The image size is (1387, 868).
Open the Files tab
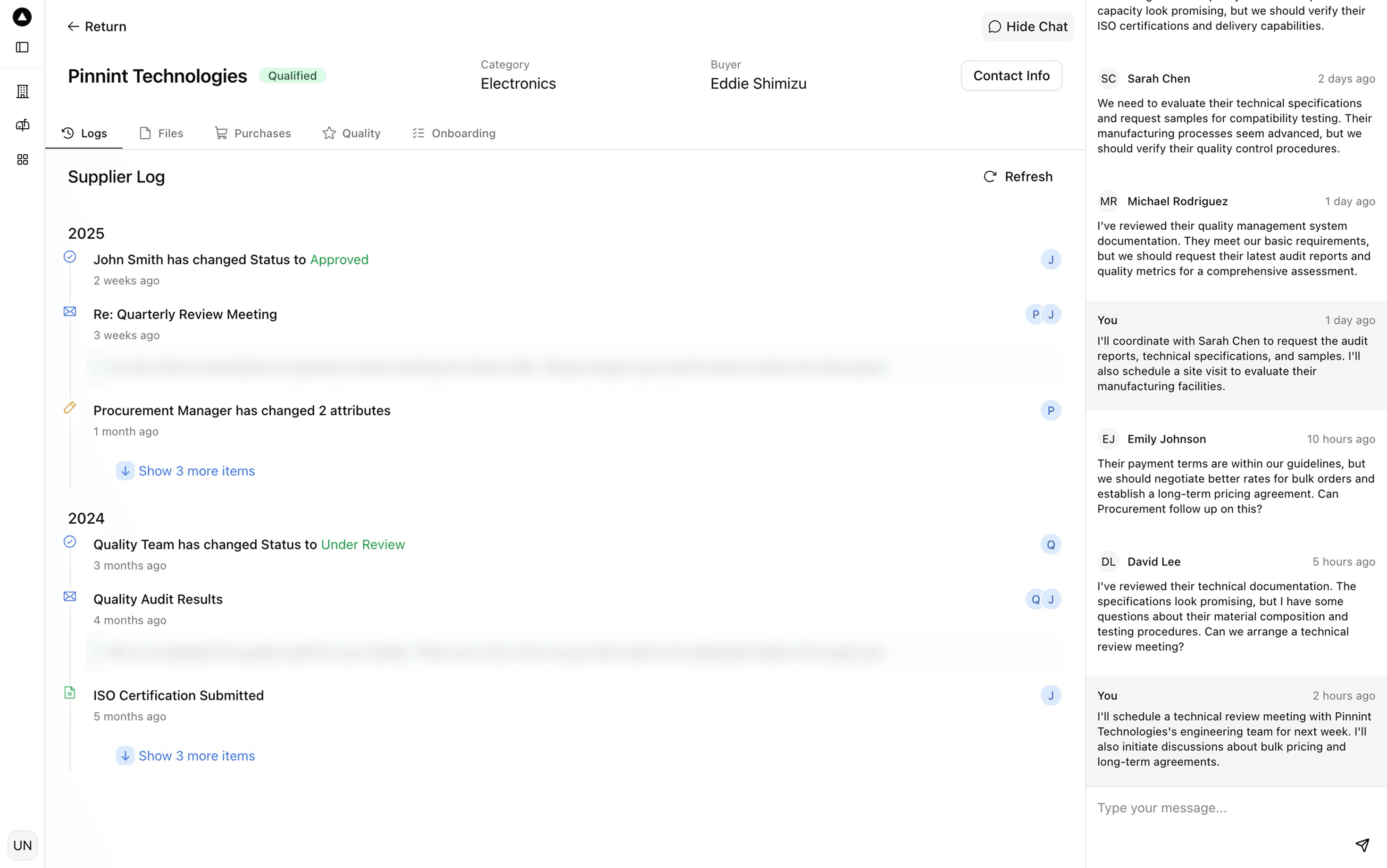pos(161,133)
